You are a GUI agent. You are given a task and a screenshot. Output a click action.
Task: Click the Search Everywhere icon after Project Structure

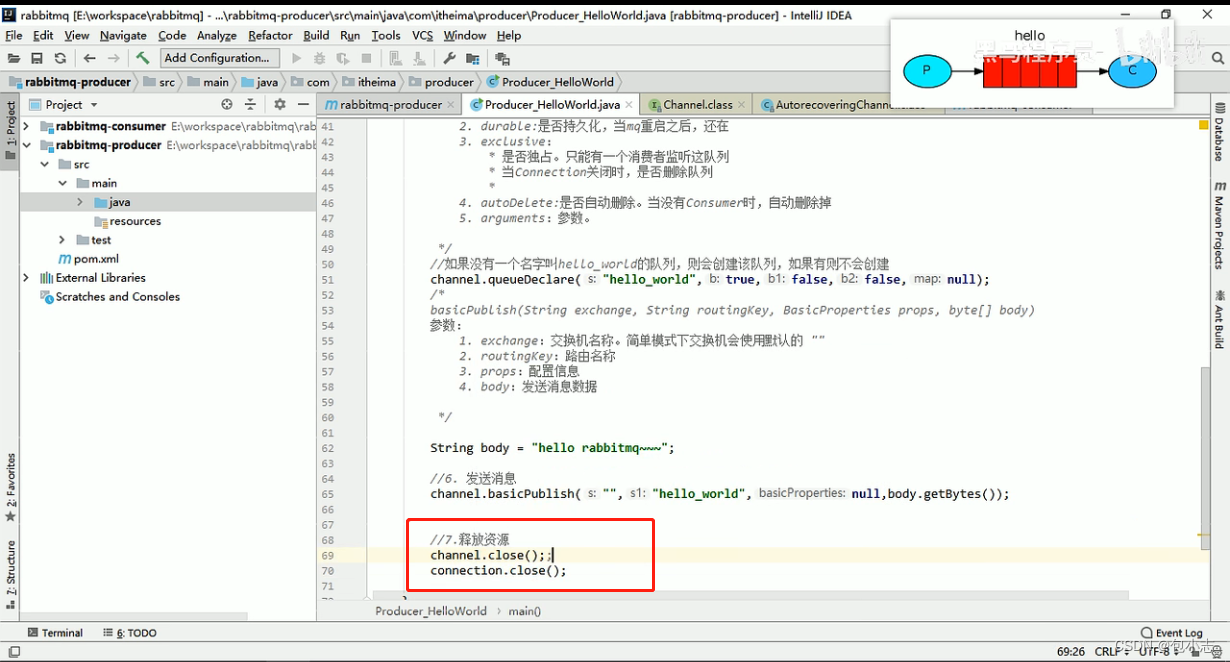[x=502, y=59]
